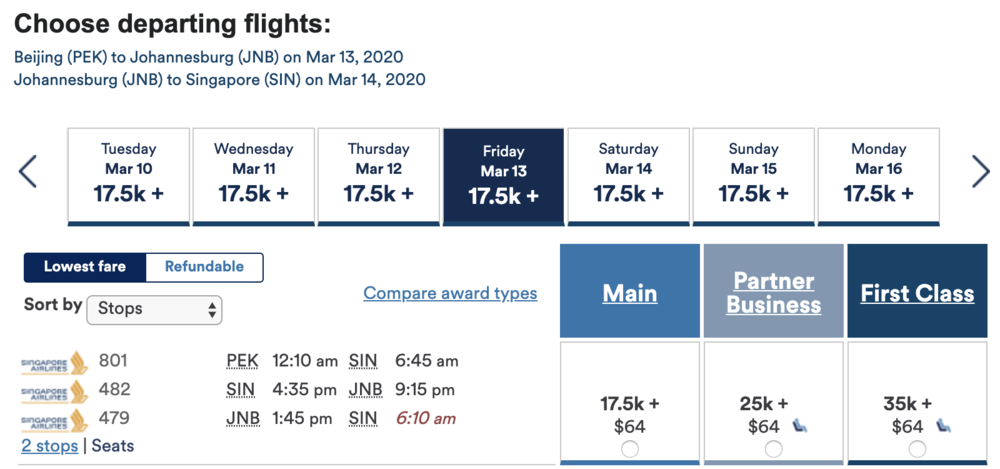This screenshot has height=469, width=1000.
Task: Click the Partner Business seat icon
Action: (798, 426)
